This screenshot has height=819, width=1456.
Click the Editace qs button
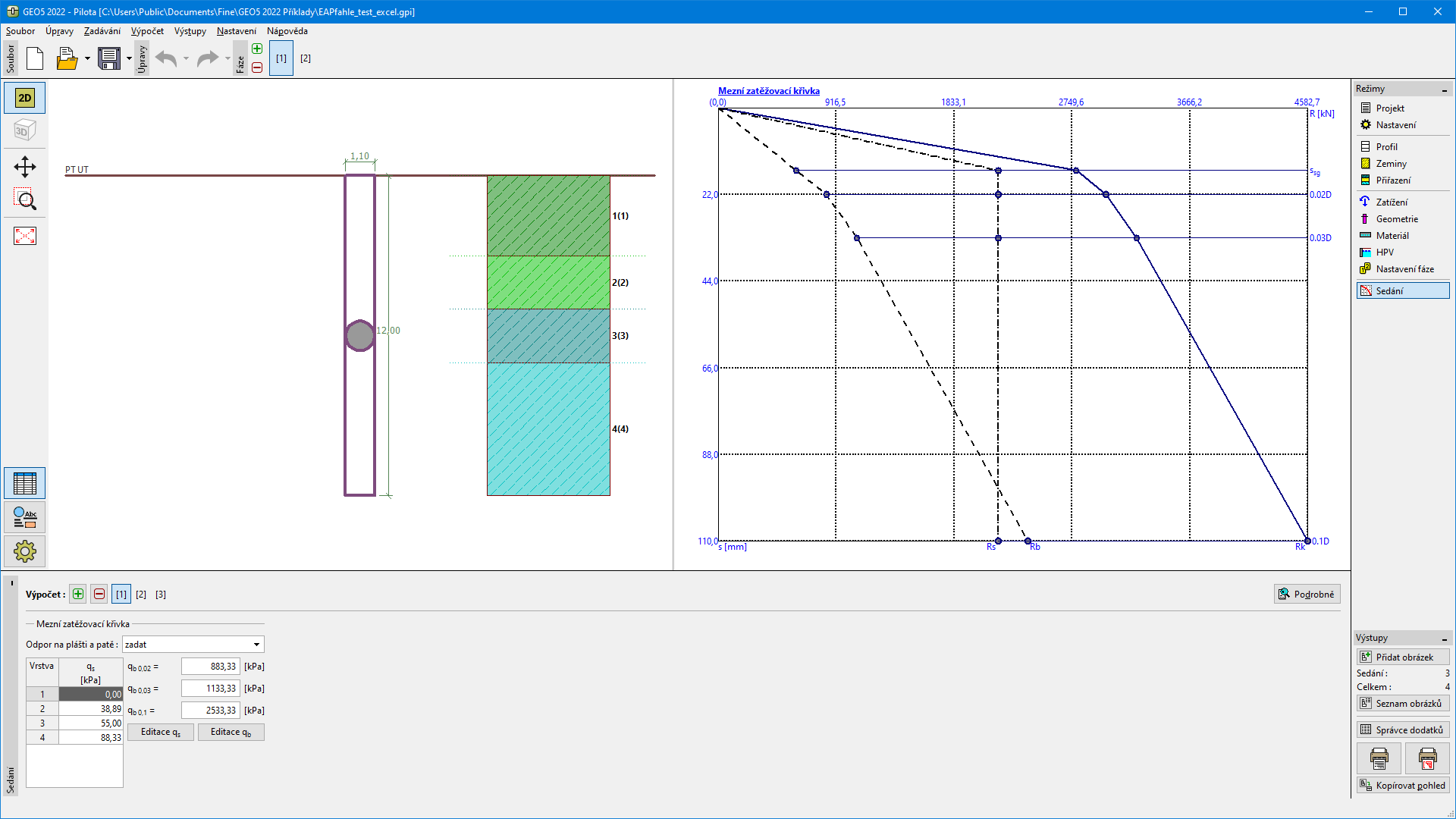click(161, 733)
